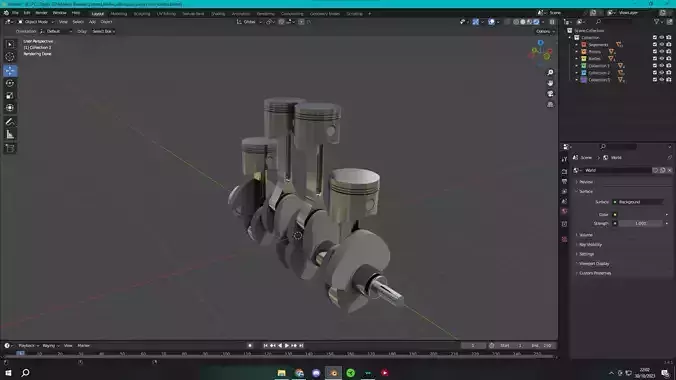Click the Blender logo menu icon

(x=6, y=13)
